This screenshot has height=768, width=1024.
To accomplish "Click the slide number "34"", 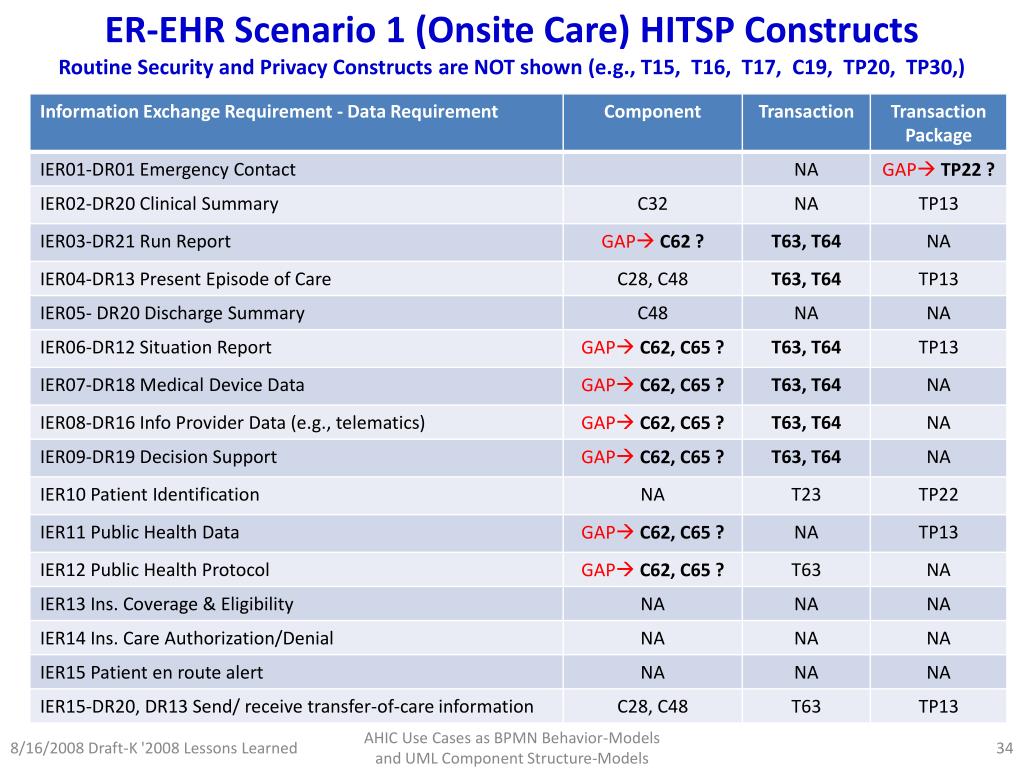I will (x=1004, y=748).
